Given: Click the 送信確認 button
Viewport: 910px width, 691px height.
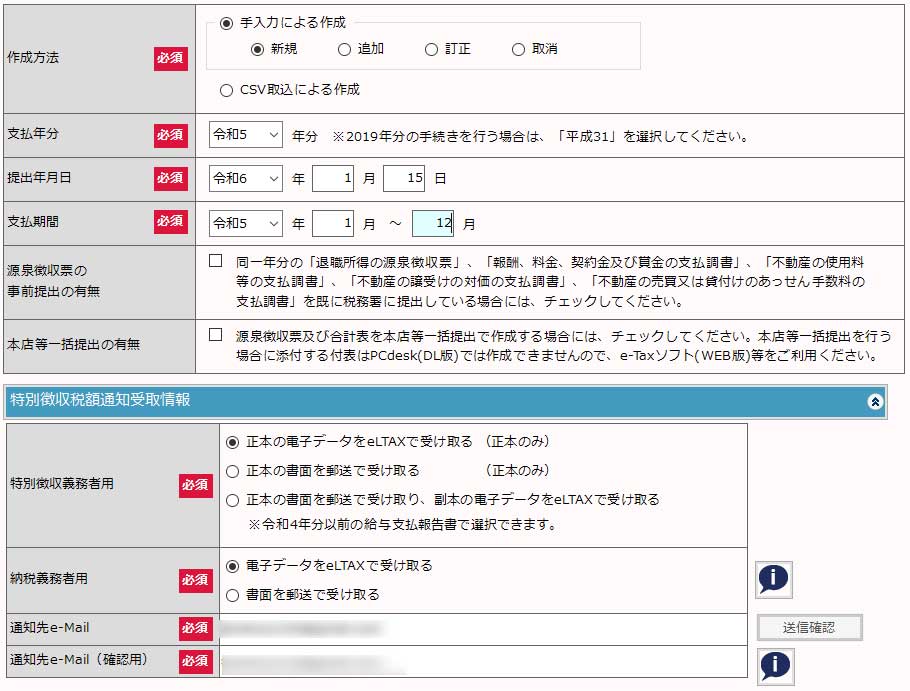Looking at the screenshot, I should [809, 628].
